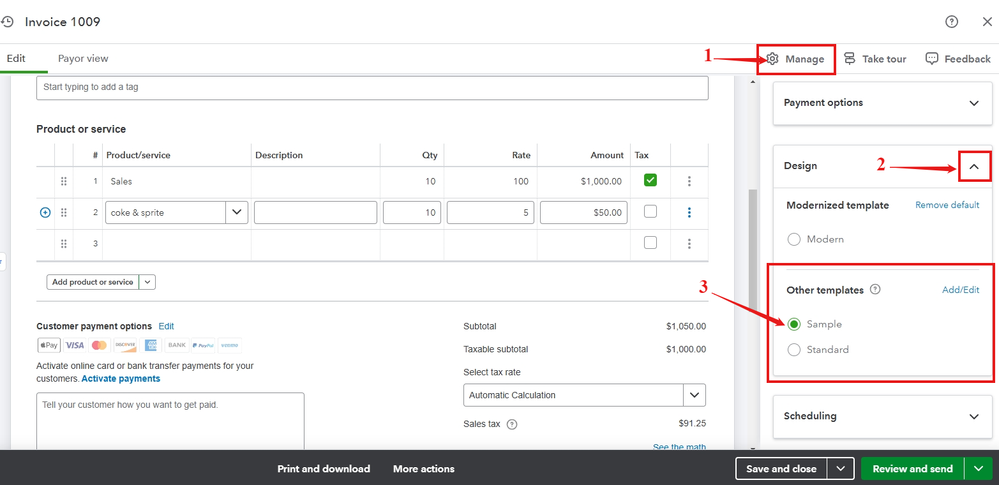Switch to the Edit tab

16,59
